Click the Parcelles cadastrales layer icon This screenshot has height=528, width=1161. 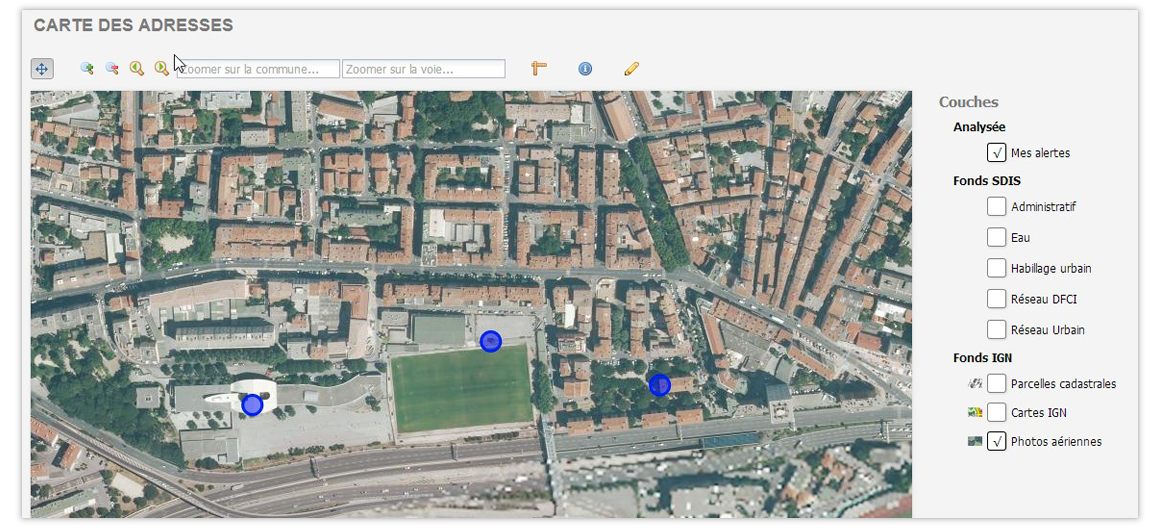(x=975, y=383)
